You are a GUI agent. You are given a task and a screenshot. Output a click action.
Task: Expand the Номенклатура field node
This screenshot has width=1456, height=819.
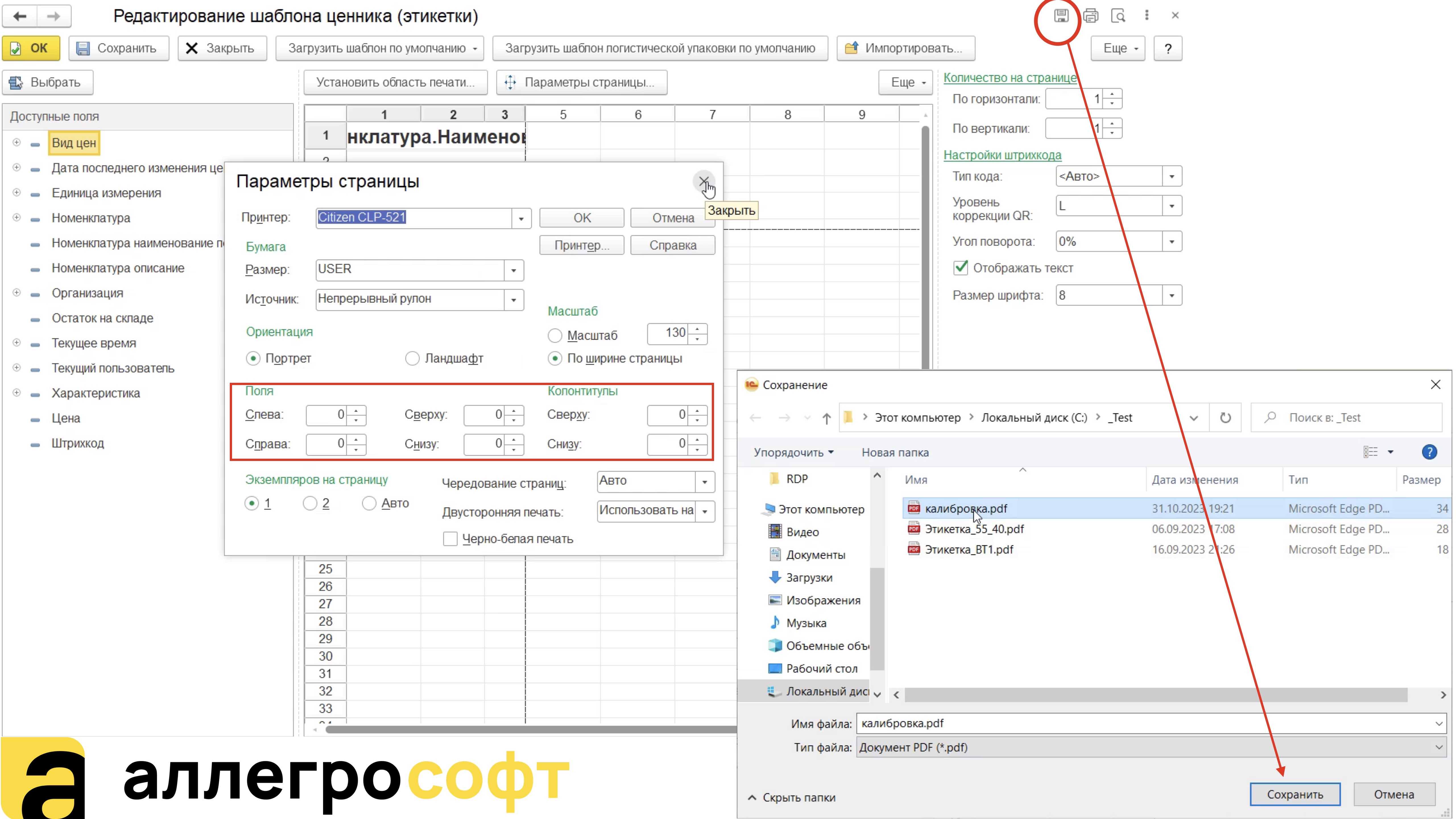point(16,218)
